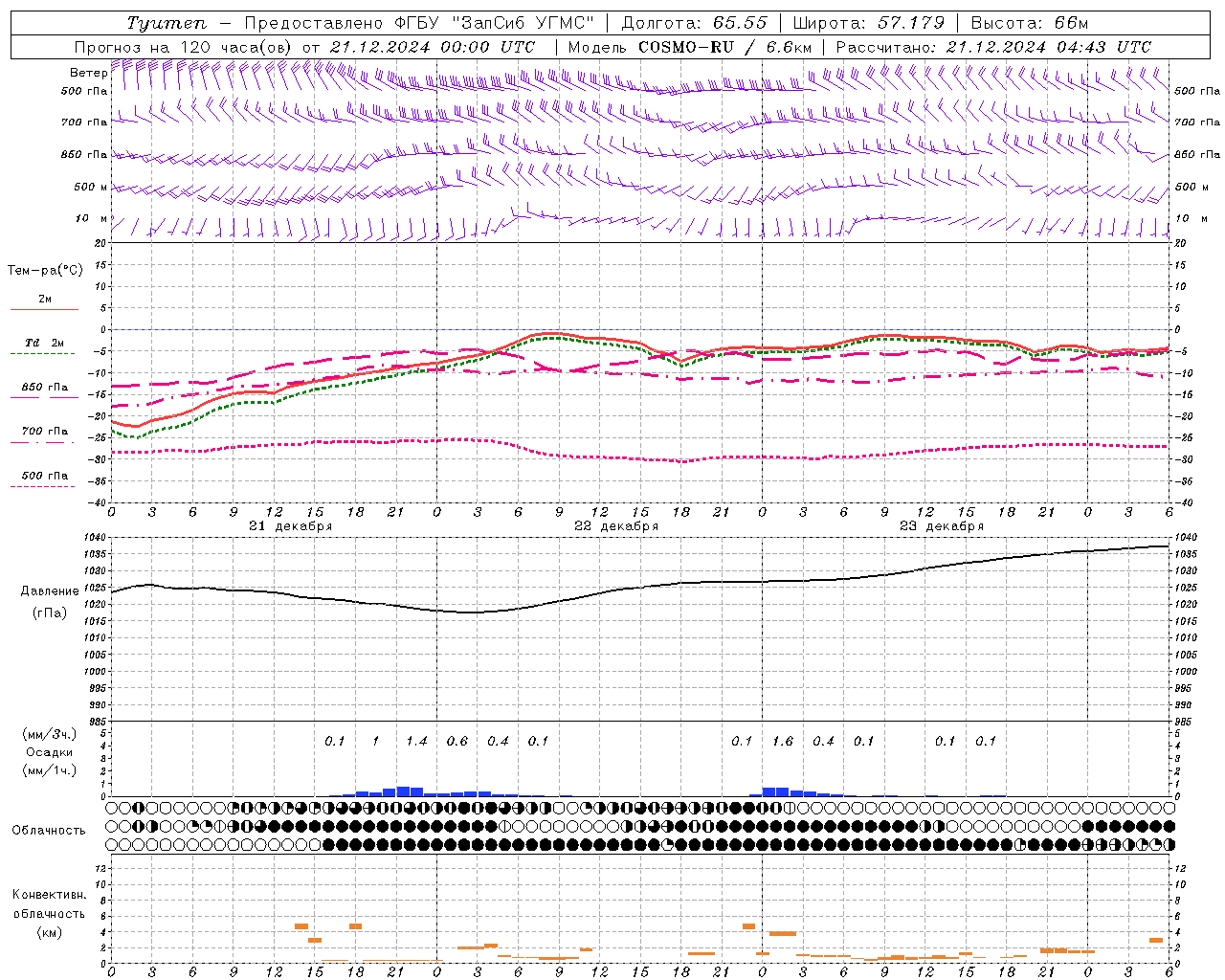This screenshot has height=980, width=1225.
Task: Click the 850 гПа entry in temperature legend
Action: [x=45, y=388]
